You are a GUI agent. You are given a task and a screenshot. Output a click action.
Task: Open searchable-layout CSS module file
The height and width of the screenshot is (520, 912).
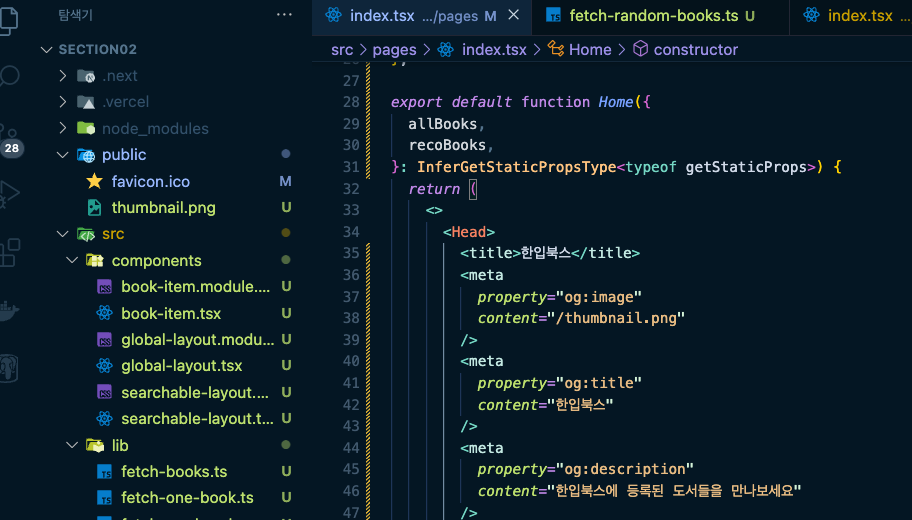pyautogui.click(x=195, y=393)
